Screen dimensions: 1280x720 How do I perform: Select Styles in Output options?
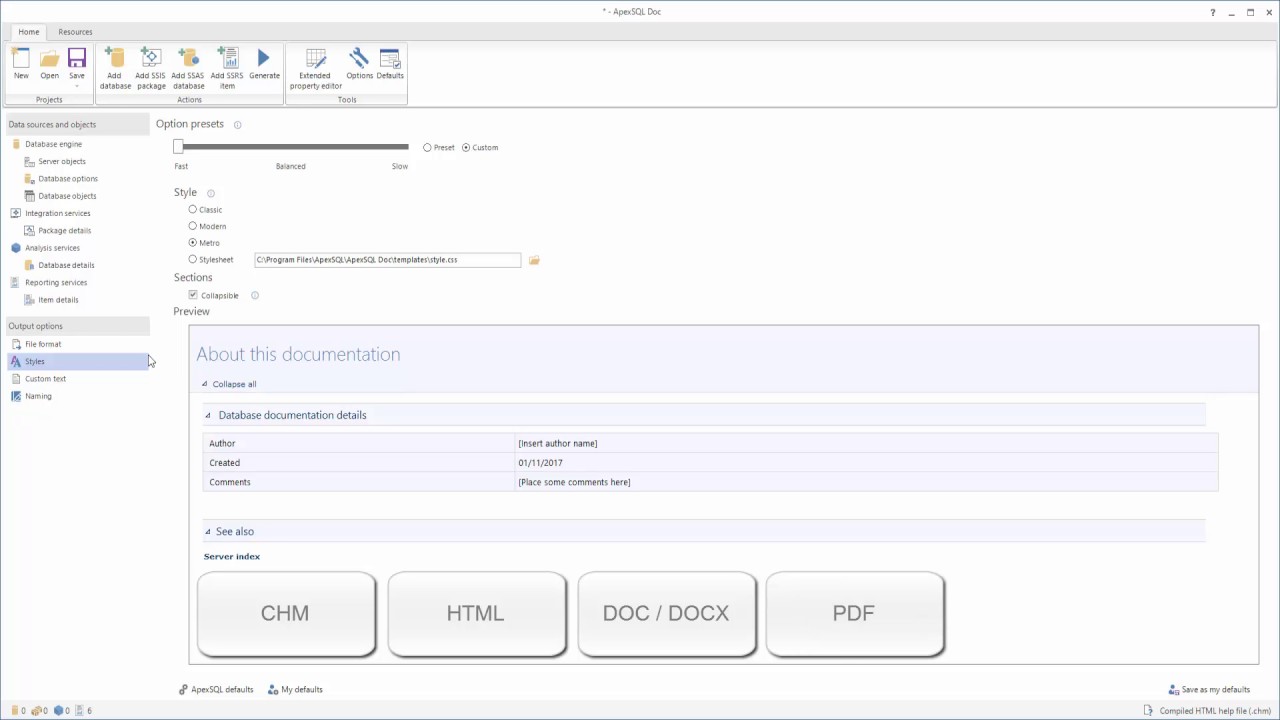[78, 361]
